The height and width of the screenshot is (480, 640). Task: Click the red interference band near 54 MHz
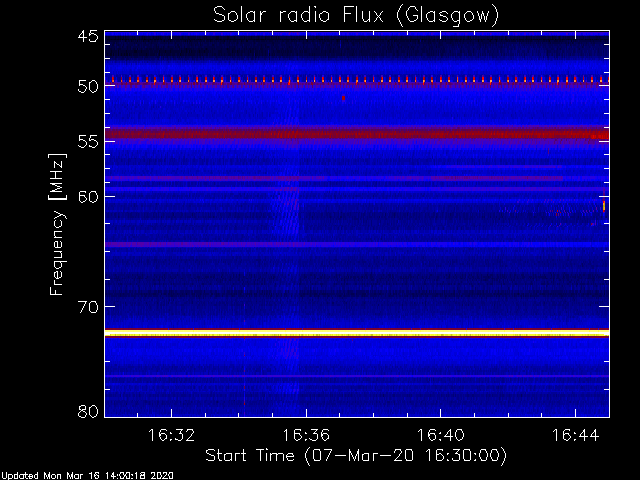[x=357, y=133]
